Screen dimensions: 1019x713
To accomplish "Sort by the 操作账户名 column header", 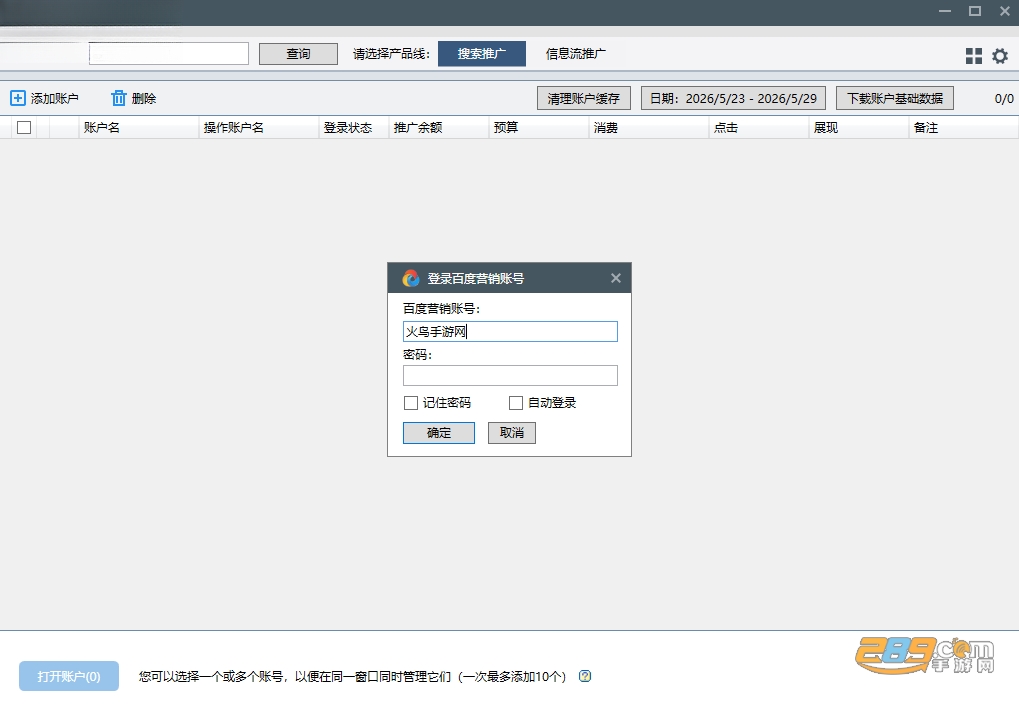I will (x=259, y=127).
